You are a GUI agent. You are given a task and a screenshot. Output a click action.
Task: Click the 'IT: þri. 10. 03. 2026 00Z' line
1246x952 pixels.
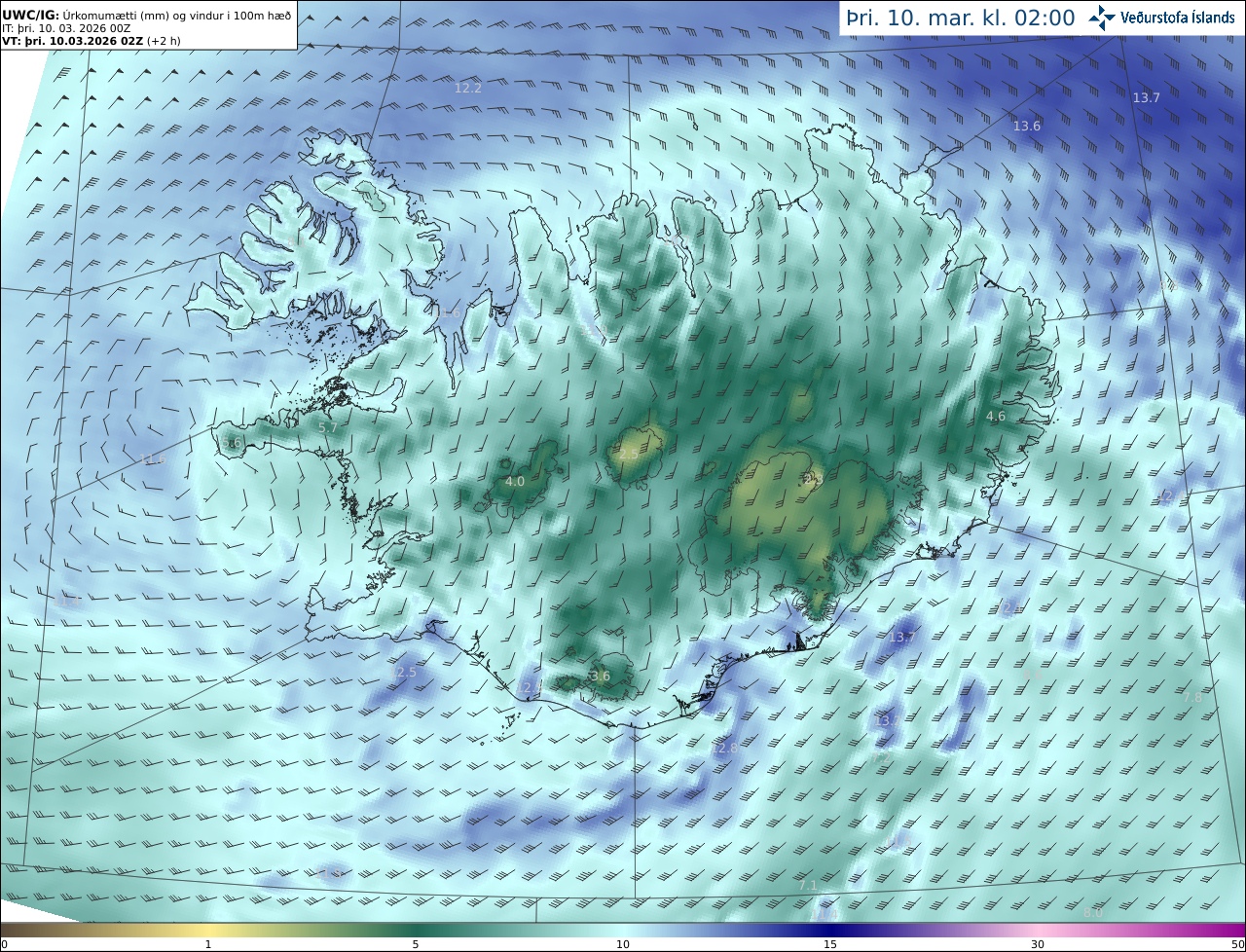point(65,28)
